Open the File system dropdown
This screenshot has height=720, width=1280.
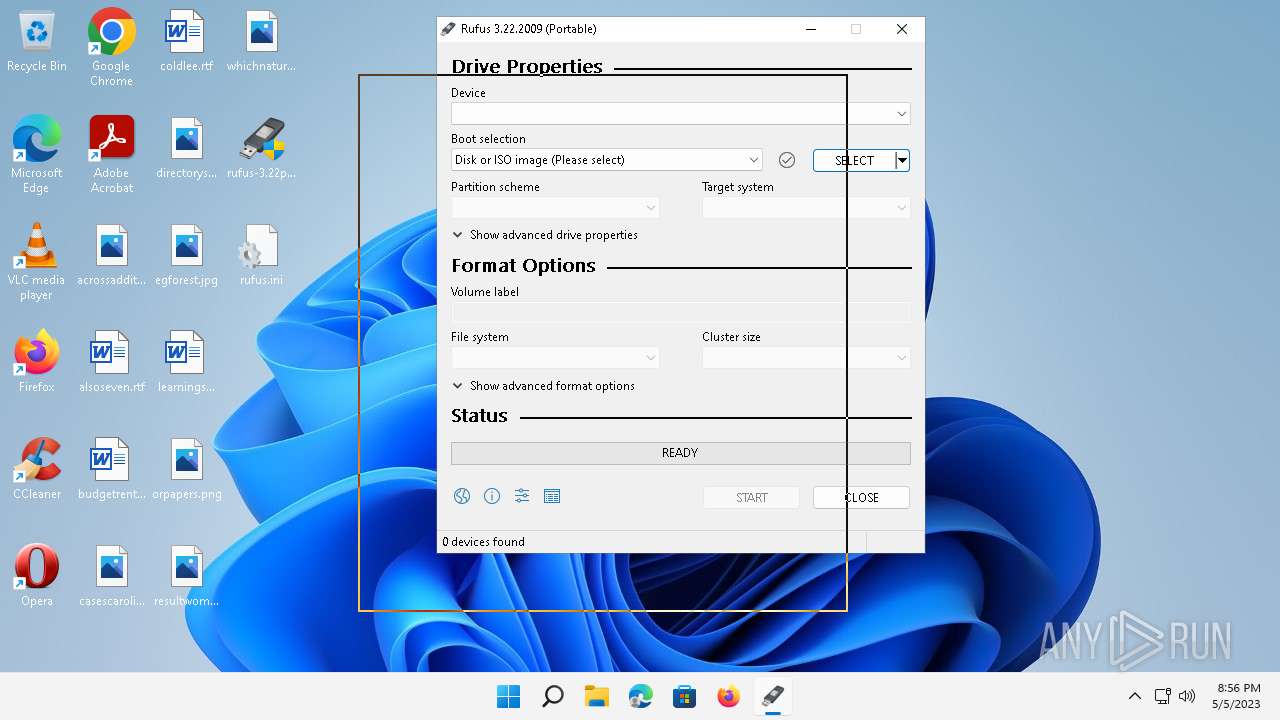point(555,358)
